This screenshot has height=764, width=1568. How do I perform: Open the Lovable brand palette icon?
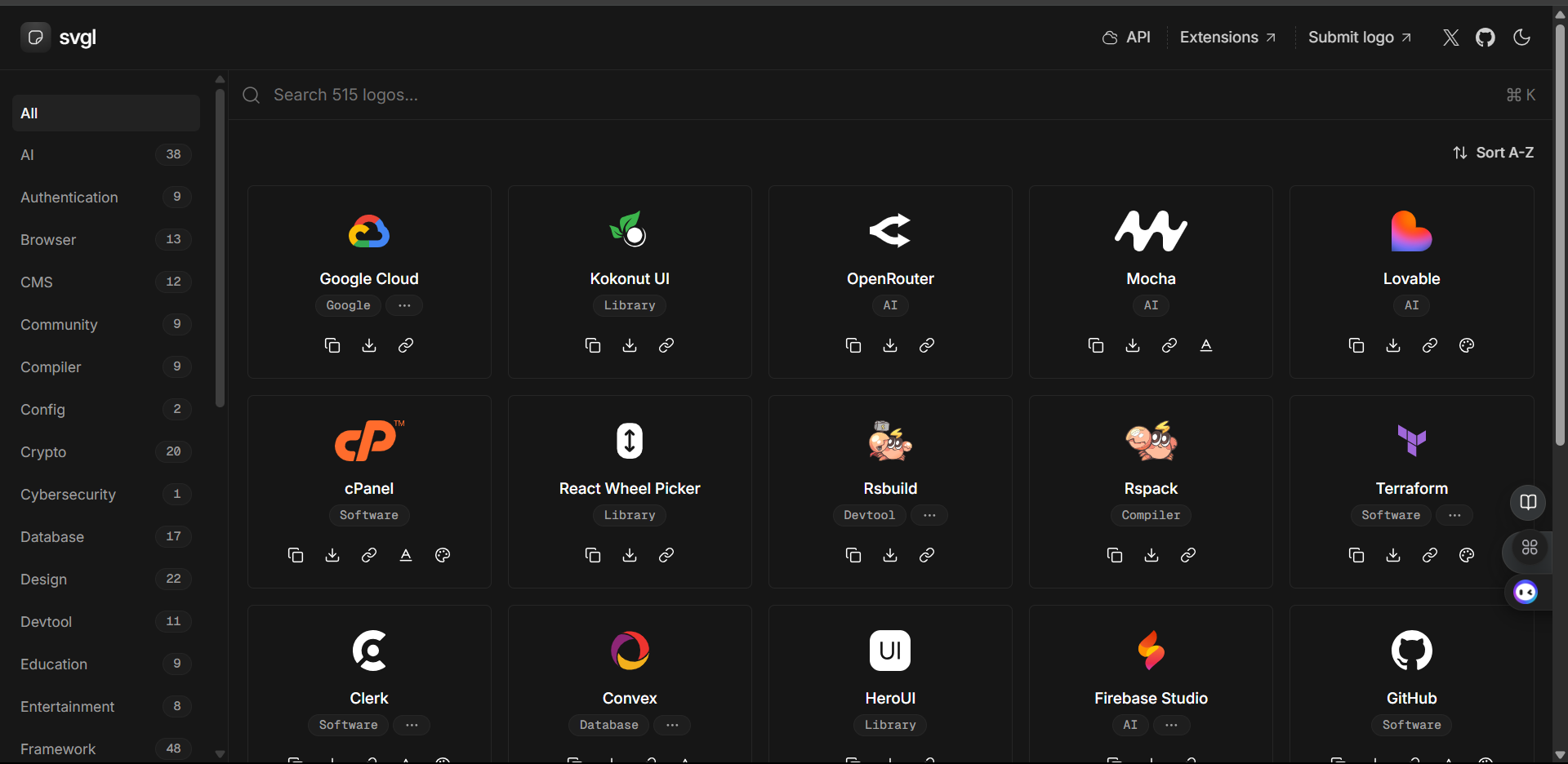click(1467, 345)
